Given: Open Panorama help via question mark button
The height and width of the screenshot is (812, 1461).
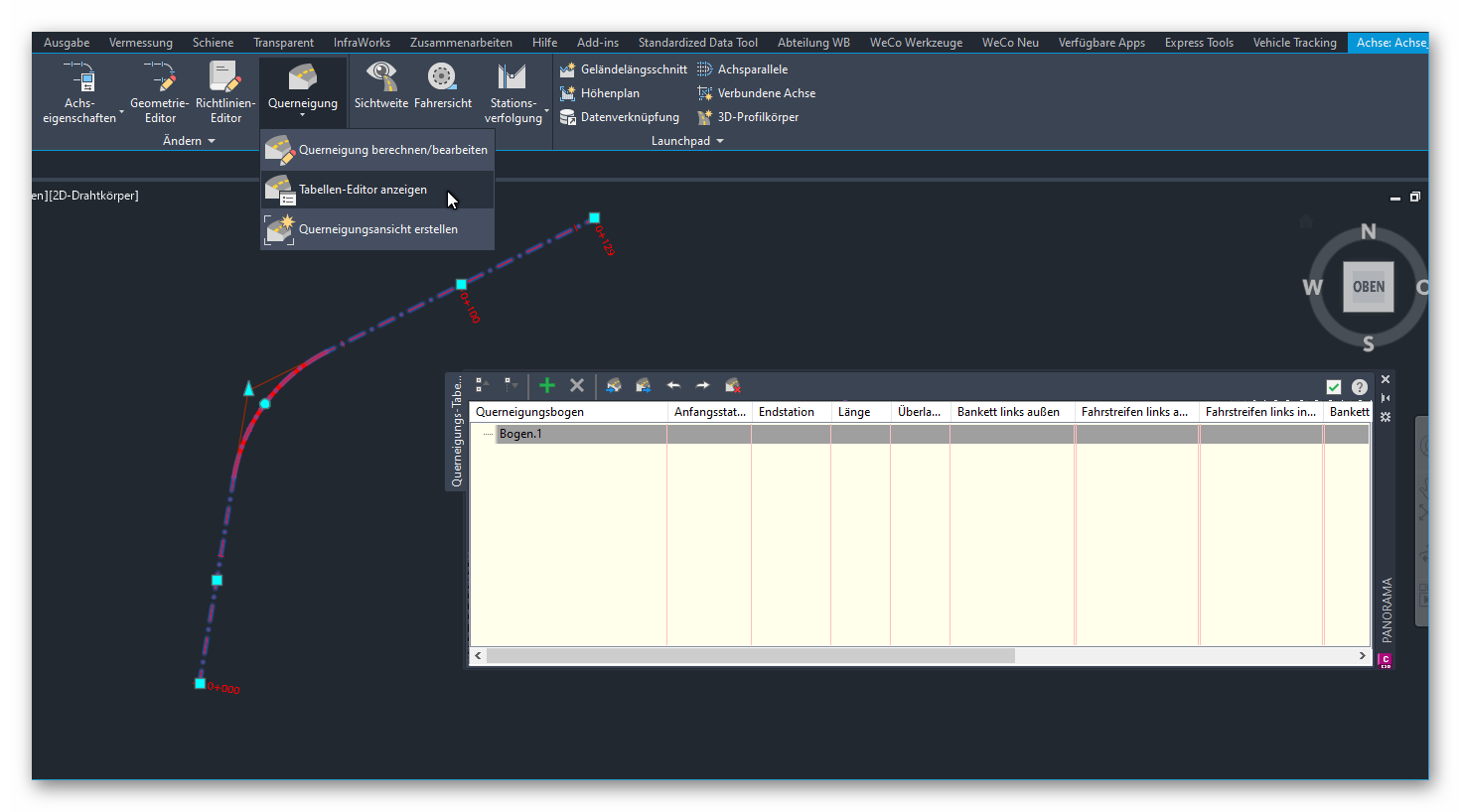Looking at the screenshot, I should click(1359, 386).
